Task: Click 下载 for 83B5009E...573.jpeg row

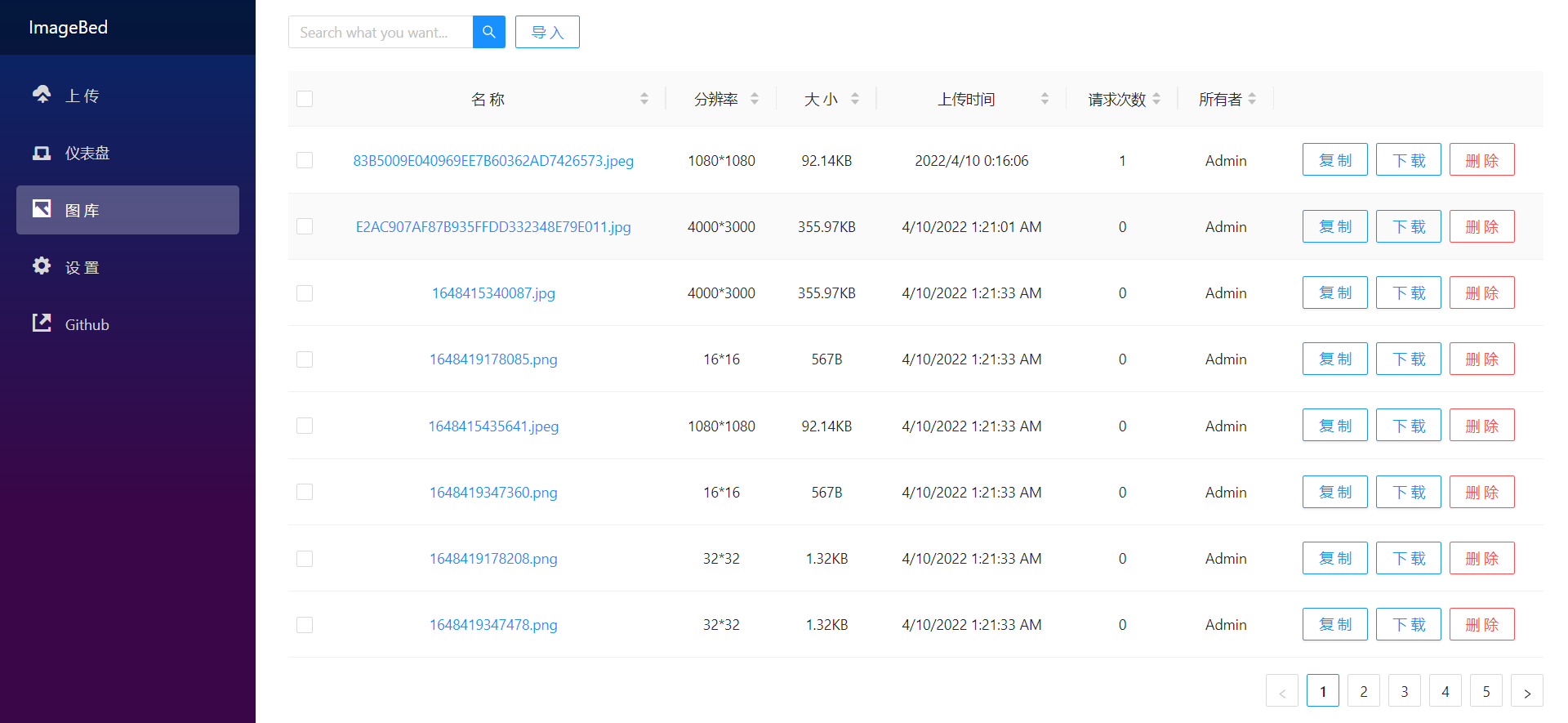Action: pyautogui.click(x=1409, y=160)
